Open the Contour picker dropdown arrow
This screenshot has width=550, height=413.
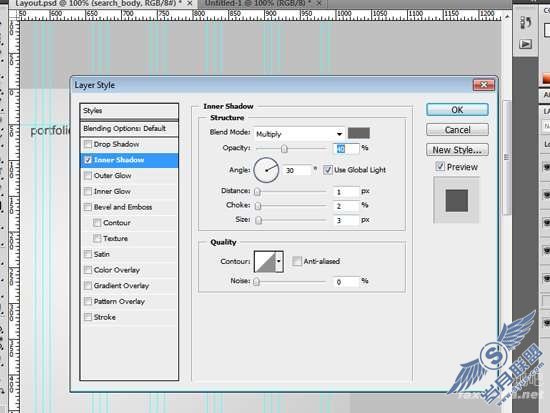tap(279, 261)
